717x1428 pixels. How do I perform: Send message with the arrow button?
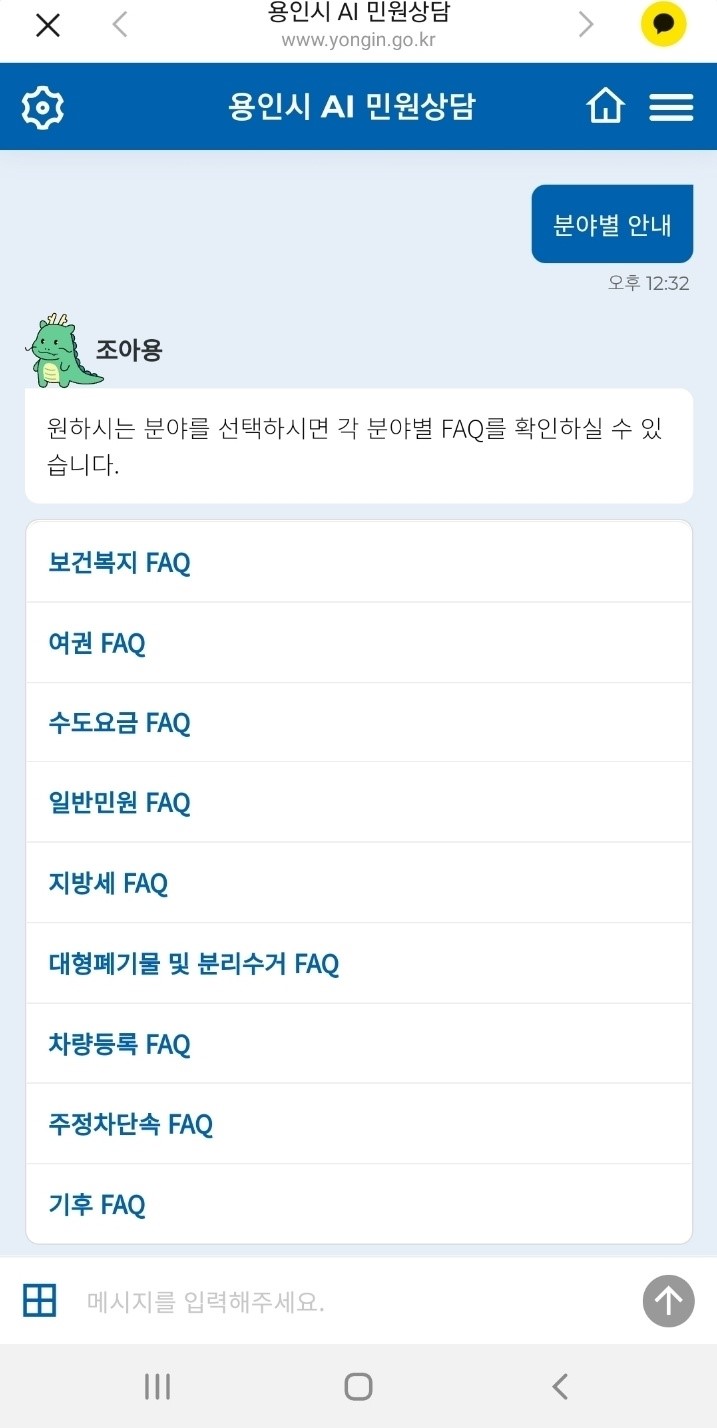[x=668, y=1301]
